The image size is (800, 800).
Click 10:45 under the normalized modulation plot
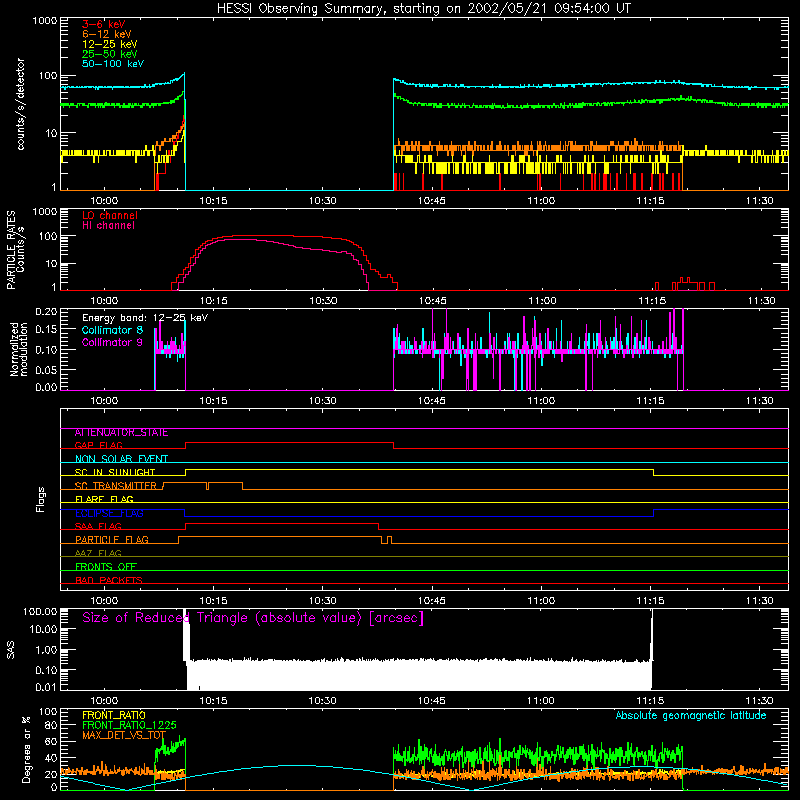(432, 401)
